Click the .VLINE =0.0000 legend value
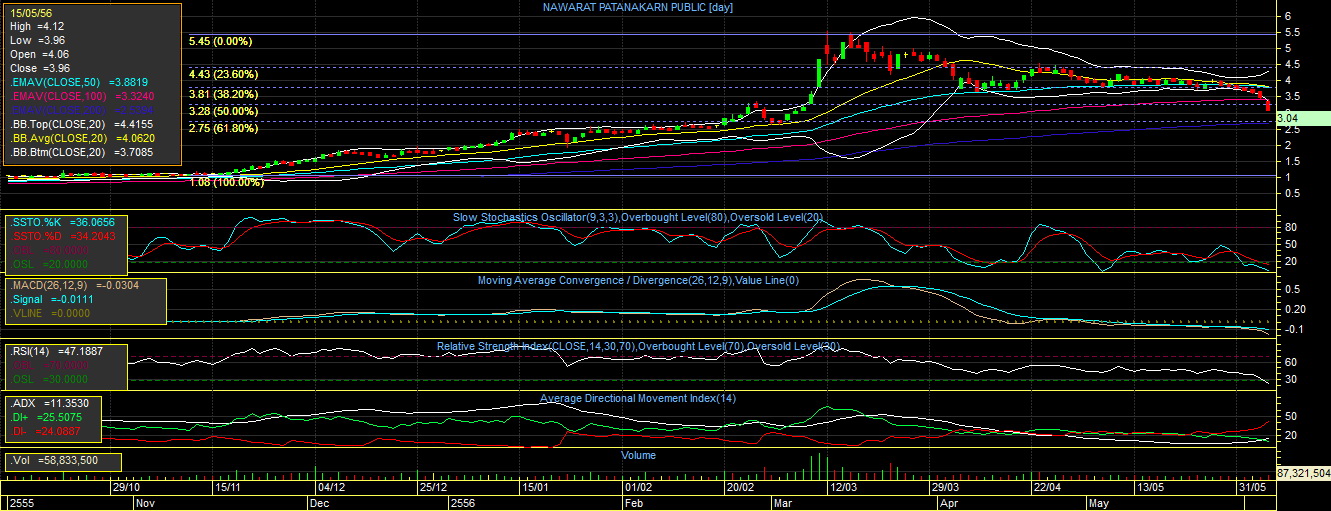1331x511 pixels. (x=50, y=313)
